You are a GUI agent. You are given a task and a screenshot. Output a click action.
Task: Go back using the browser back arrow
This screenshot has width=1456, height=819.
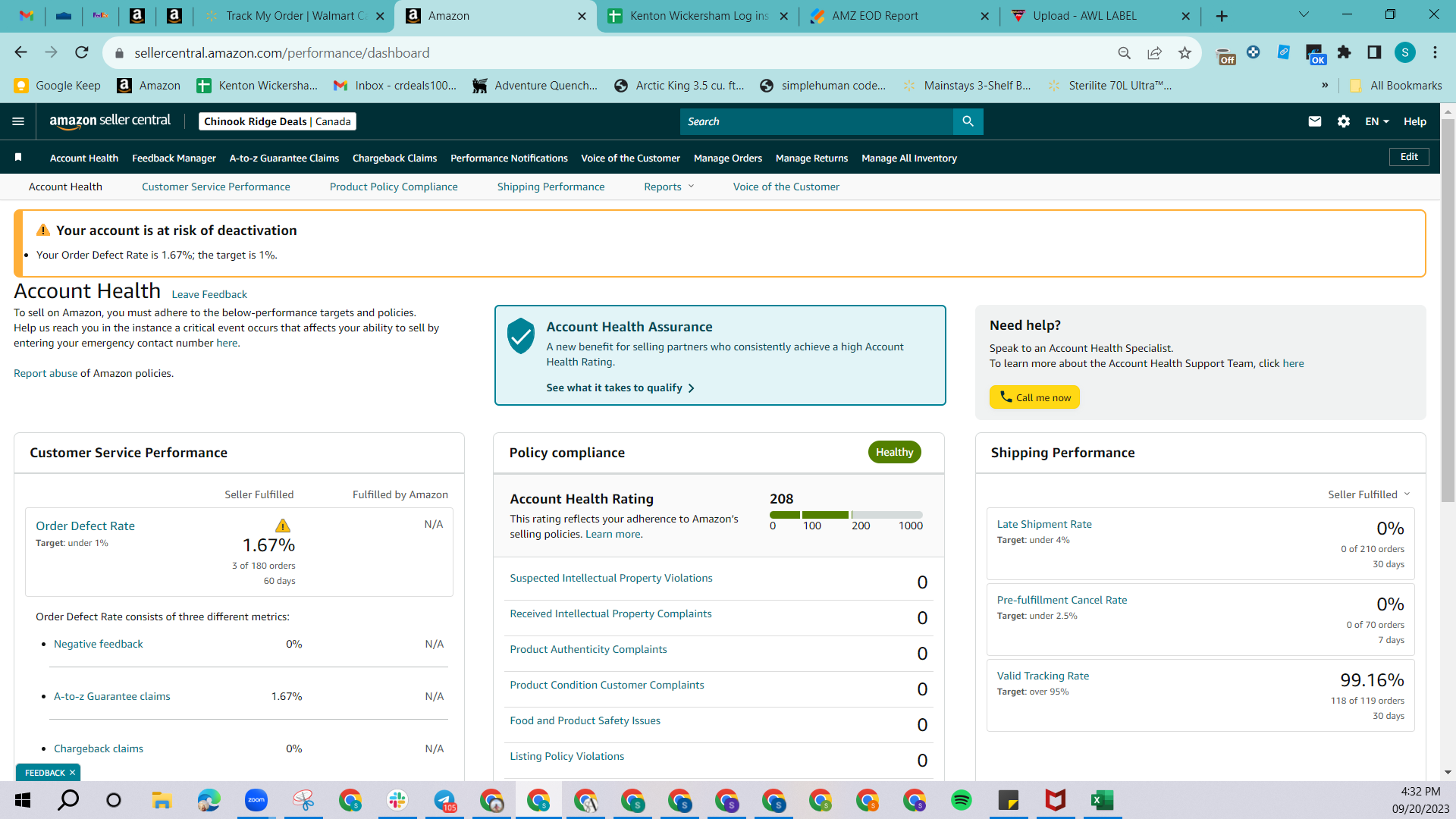tap(21, 52)
